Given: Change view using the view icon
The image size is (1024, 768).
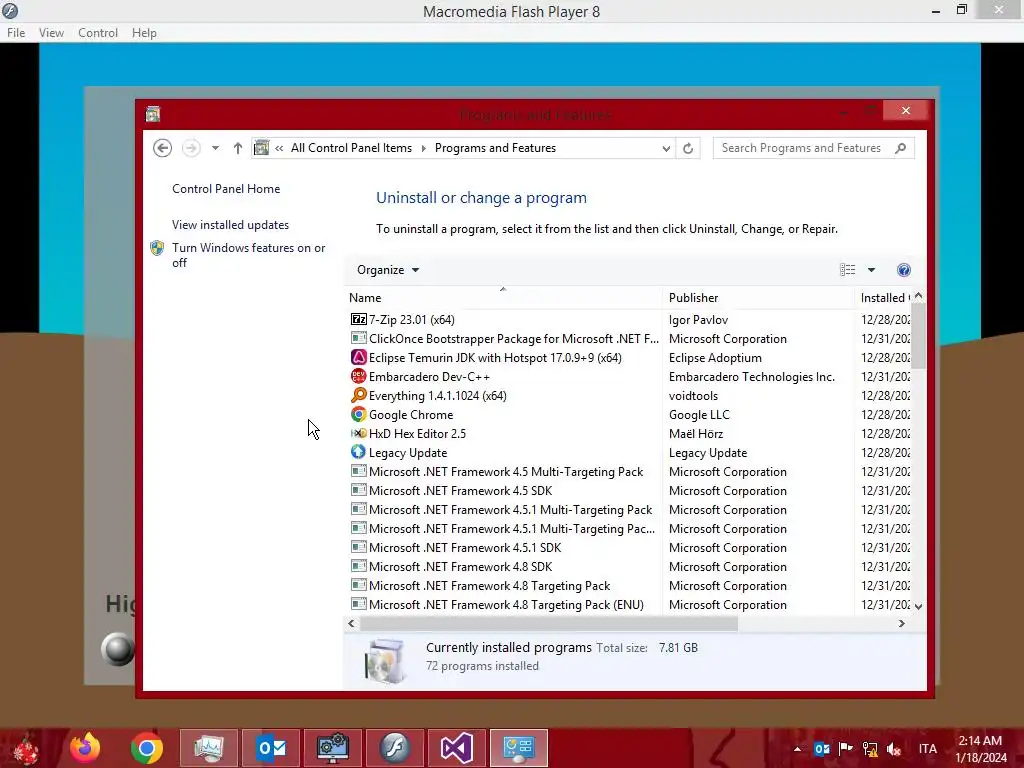Looking at the screenshot, I should coord(848,270).
